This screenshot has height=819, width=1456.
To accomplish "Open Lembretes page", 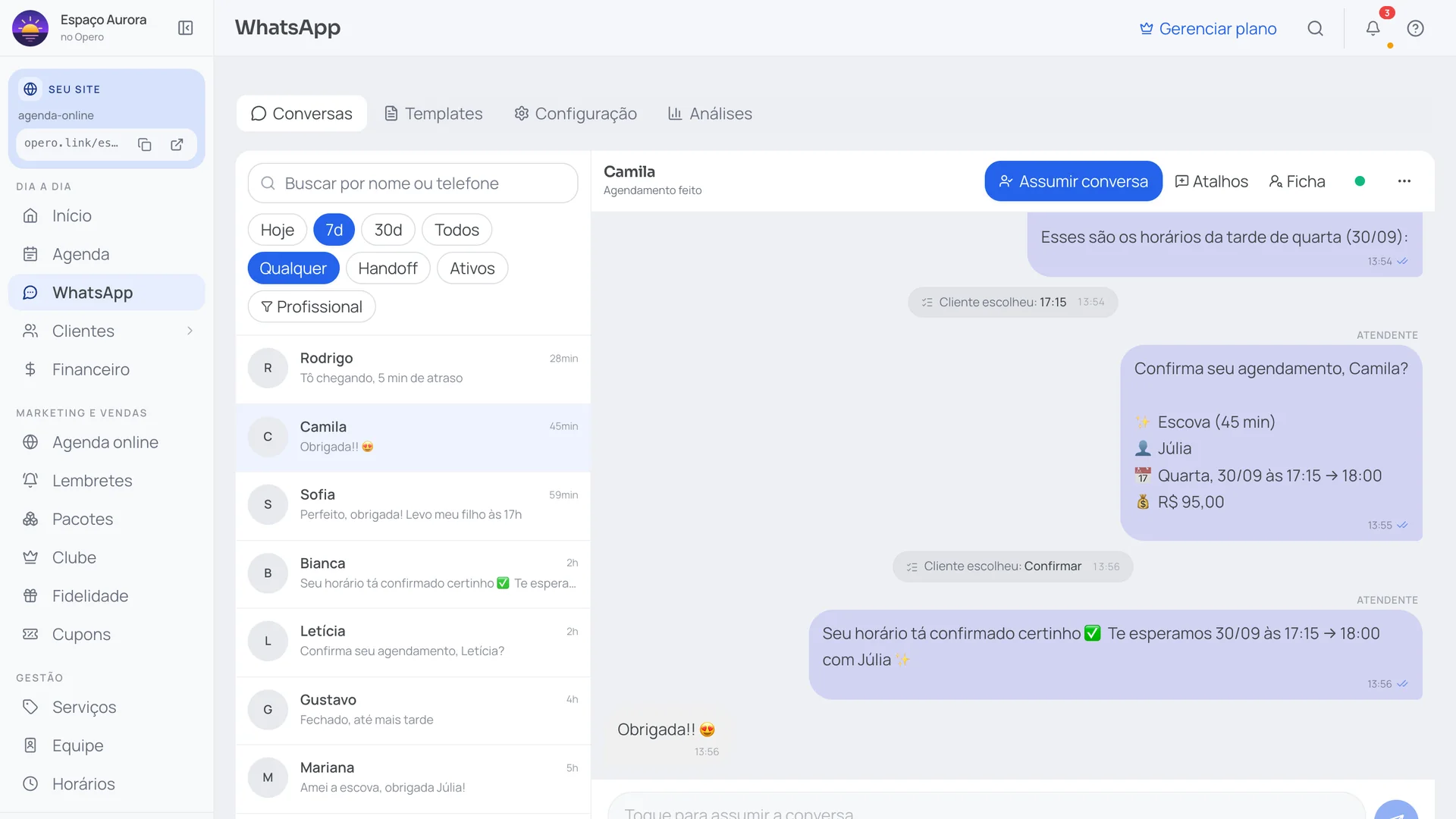I will pos(107,481).
